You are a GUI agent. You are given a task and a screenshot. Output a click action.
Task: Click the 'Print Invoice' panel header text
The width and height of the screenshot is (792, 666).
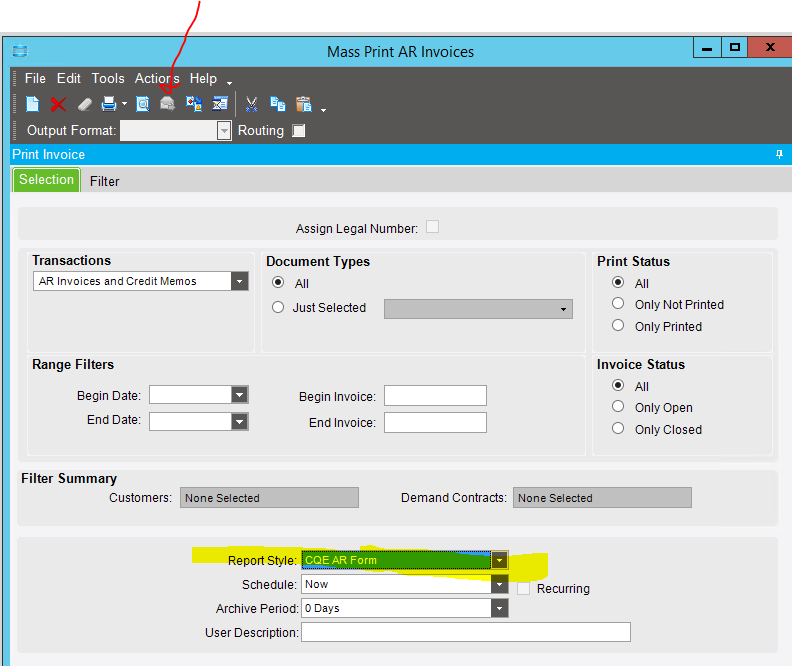[x=48, y=155]
